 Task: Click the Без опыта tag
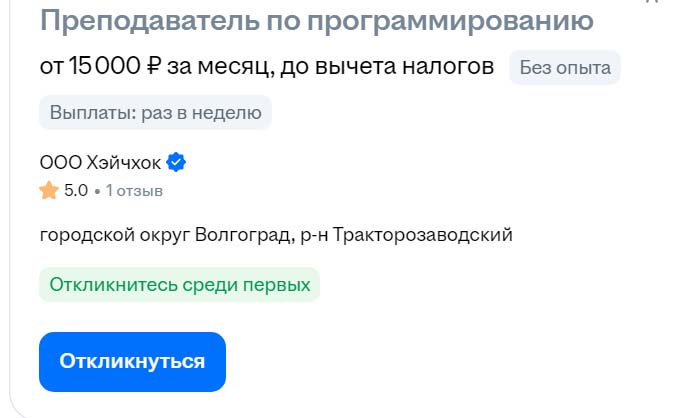pyautogui.click(x=565, y=68)
